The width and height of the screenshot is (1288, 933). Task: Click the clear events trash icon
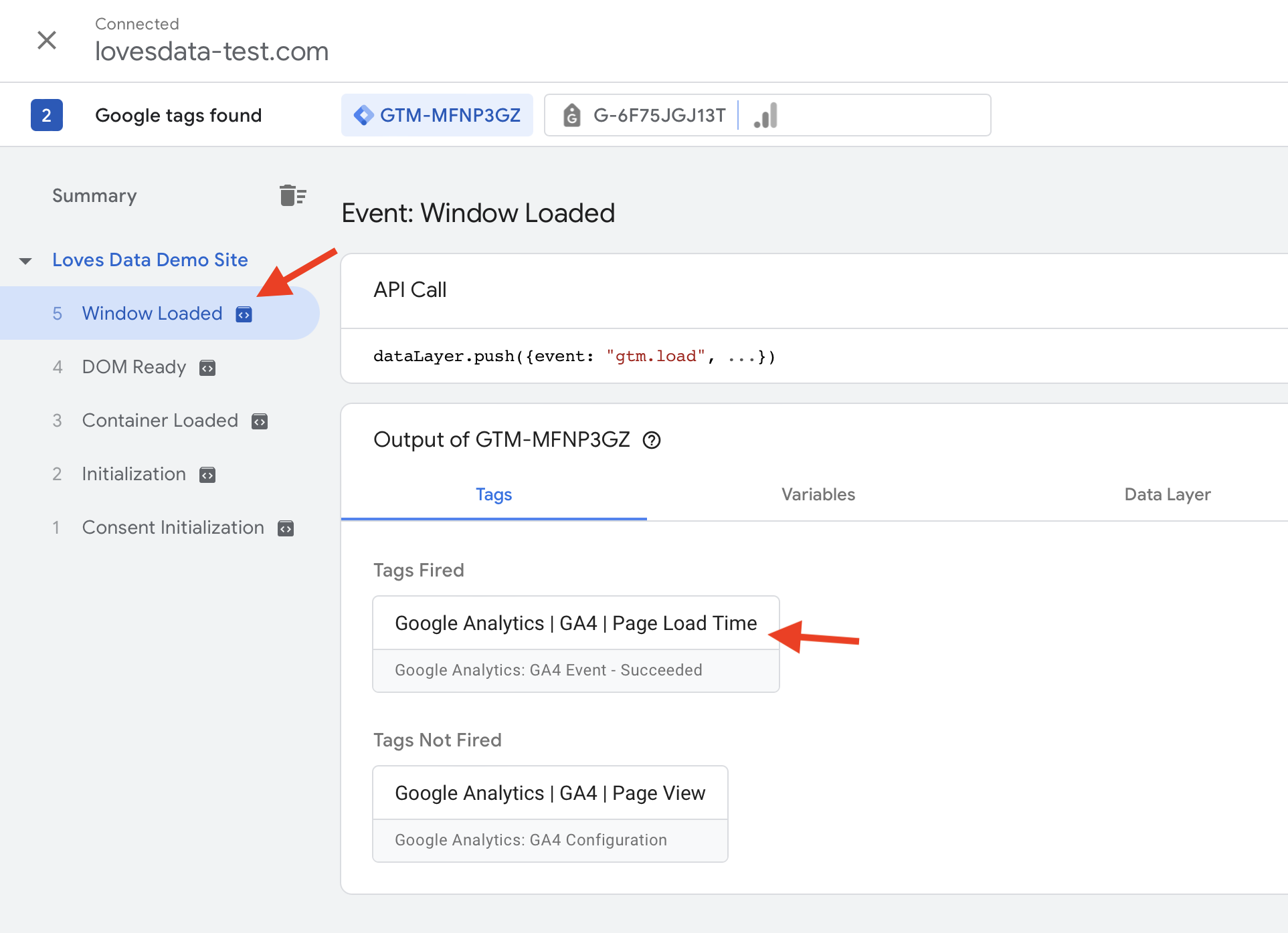pyautogui.click(x=292, y=195)
